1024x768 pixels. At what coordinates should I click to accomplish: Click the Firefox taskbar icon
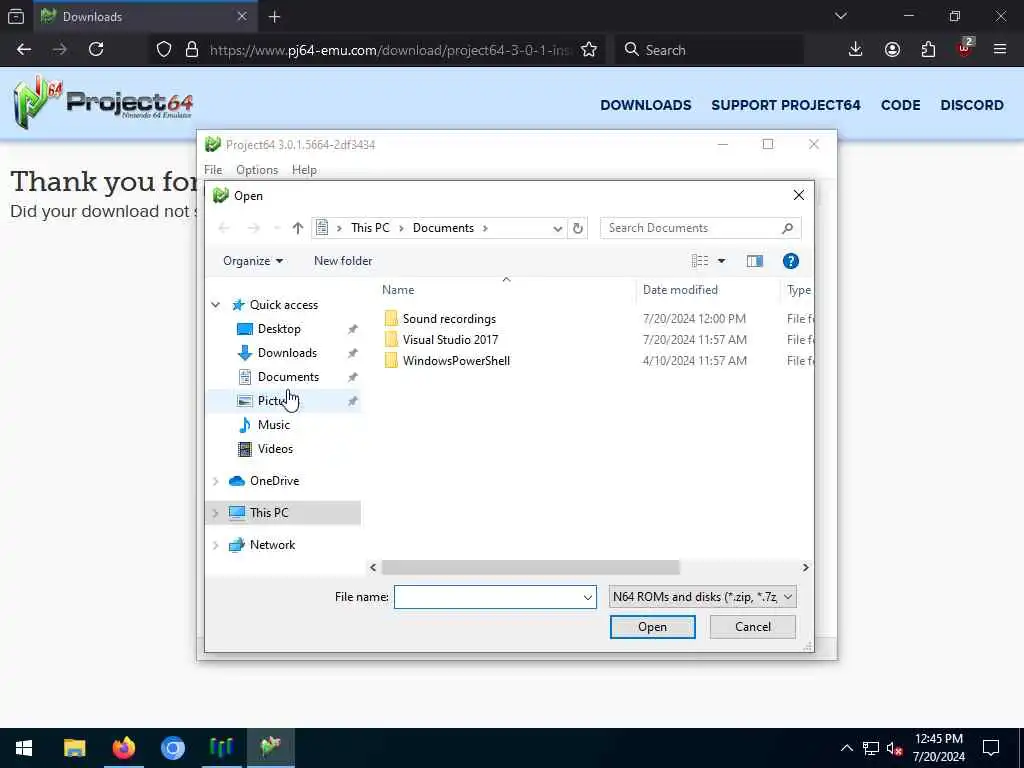[x=123, y=748]
